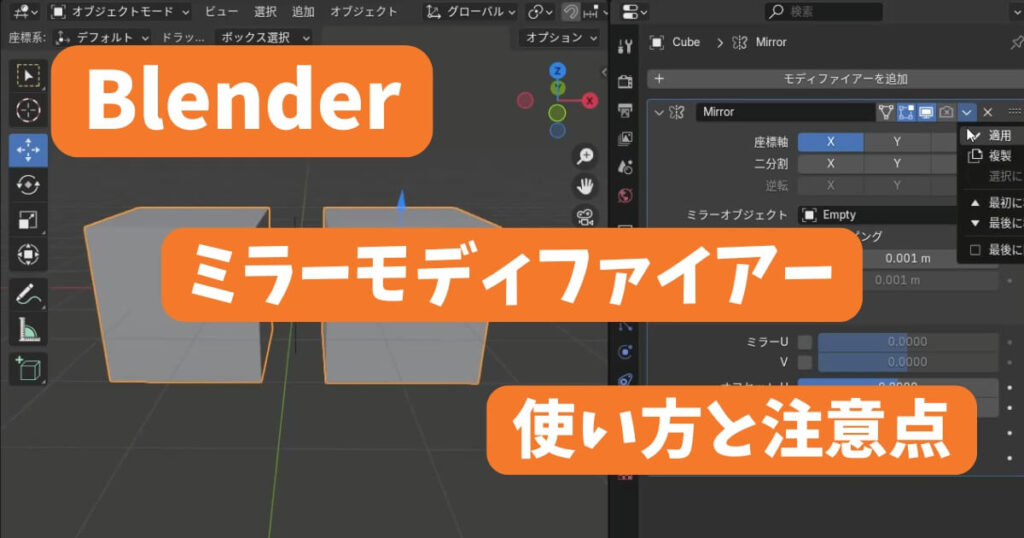1024x538 pixels.
Task: Toggle X in the 座標軸 row
Action: click(x=831, y=142)
